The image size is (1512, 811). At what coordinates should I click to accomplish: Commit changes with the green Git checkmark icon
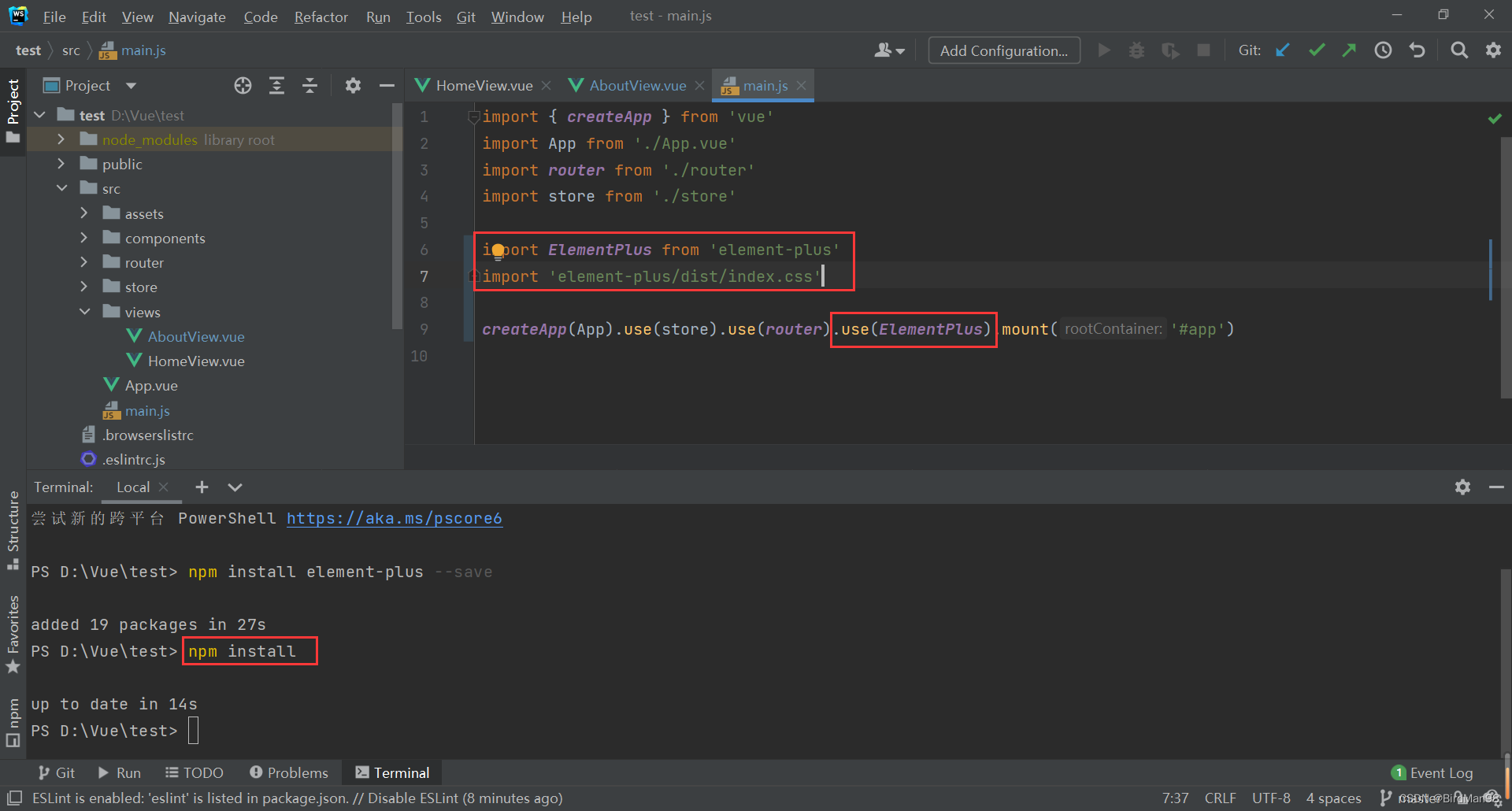[1316, 50]
